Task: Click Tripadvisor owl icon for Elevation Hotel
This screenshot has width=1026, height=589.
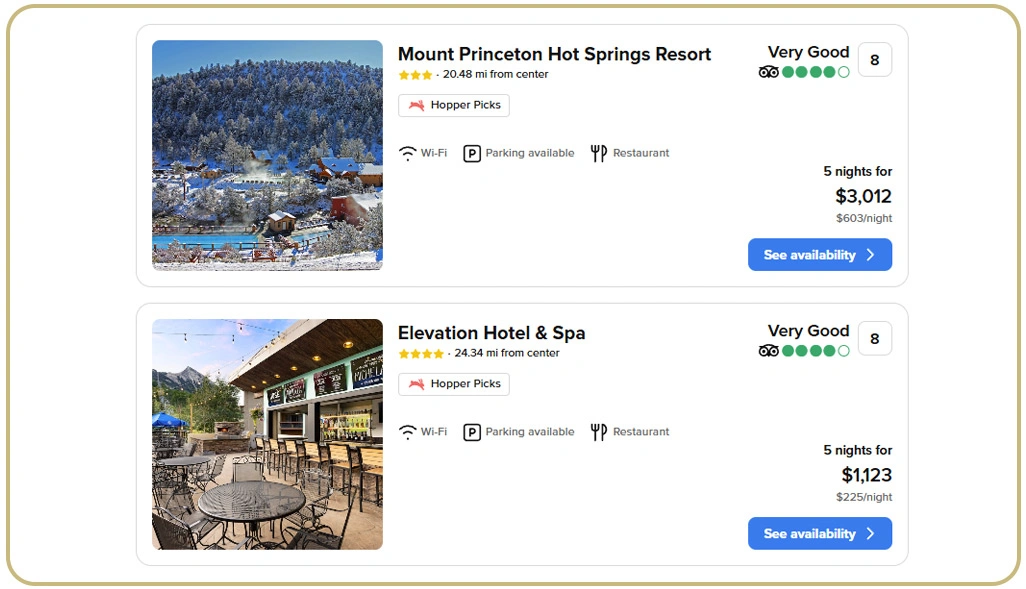Action: [x=768, y=351]
